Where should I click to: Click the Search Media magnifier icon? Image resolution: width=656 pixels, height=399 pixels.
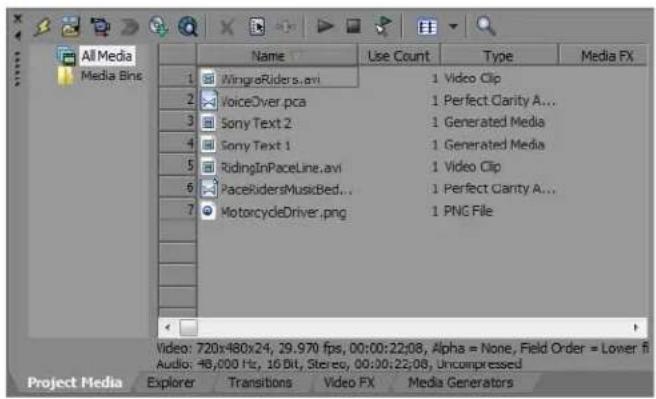point(486,26)
